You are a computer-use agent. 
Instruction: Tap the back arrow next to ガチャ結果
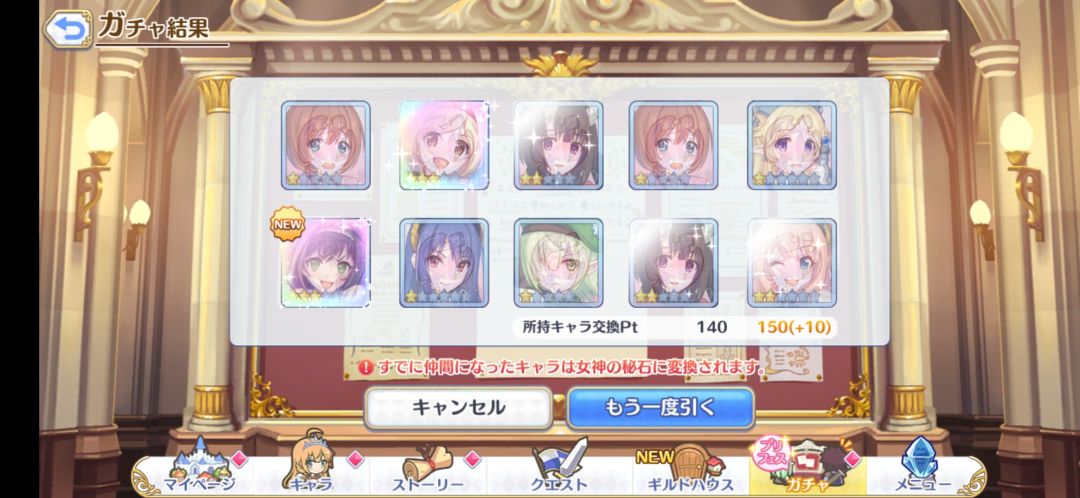point(68,29)
